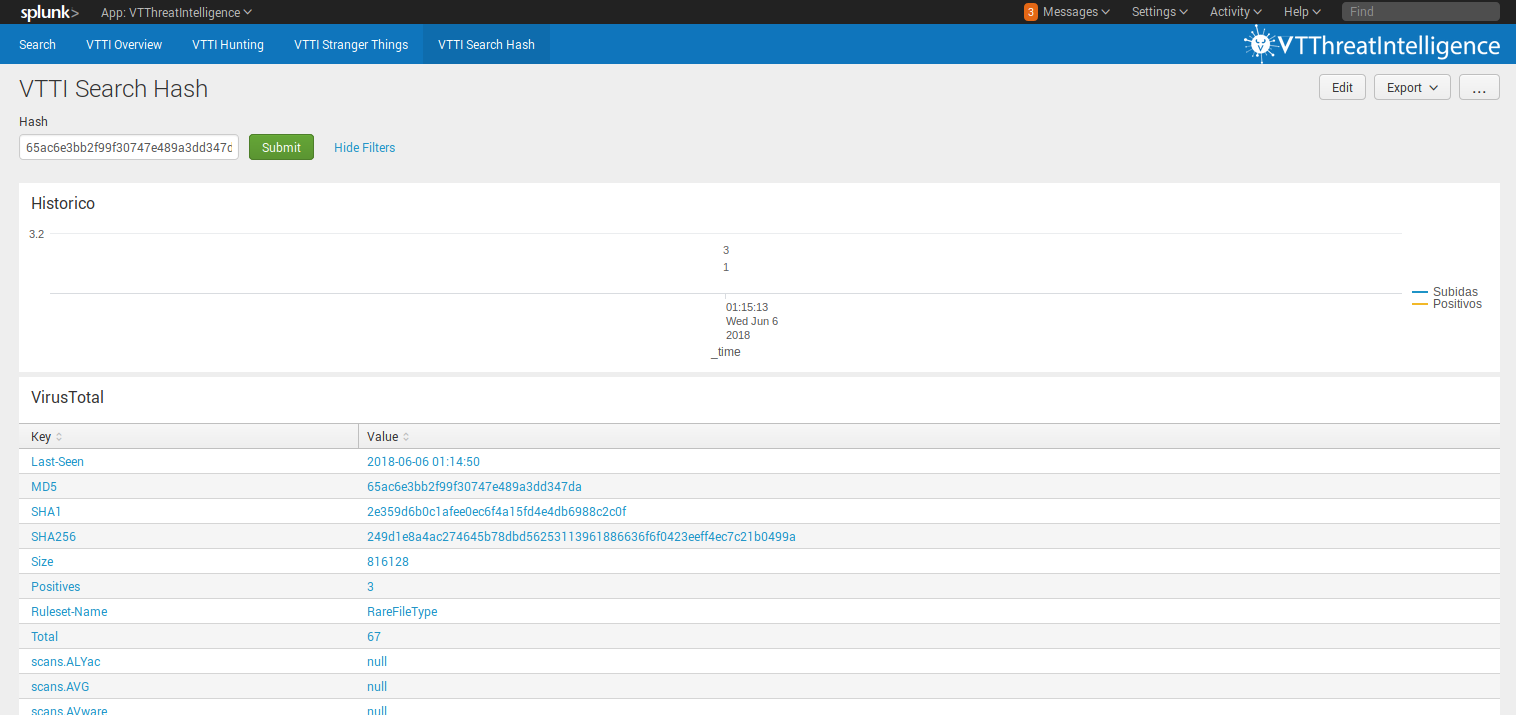The height and width of the screenshot is (715, 1516).
Task: Switch to the VTTI Overview tab
Action: [123, 44]
